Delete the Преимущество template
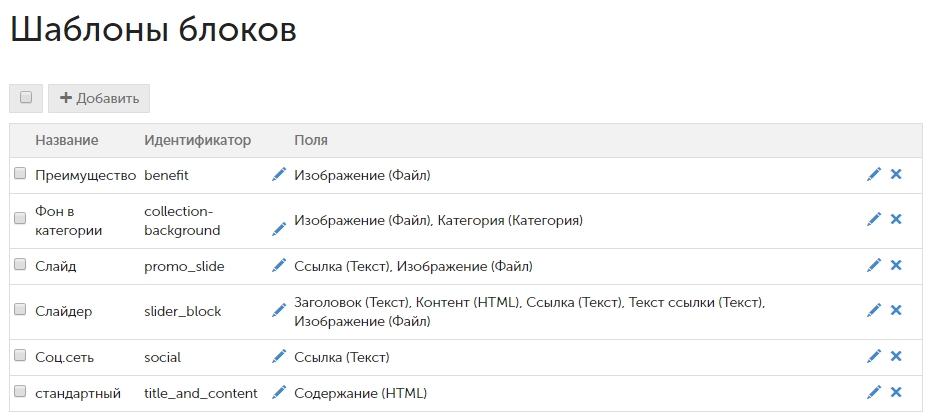The image size is (930, 419). [896, 175]
